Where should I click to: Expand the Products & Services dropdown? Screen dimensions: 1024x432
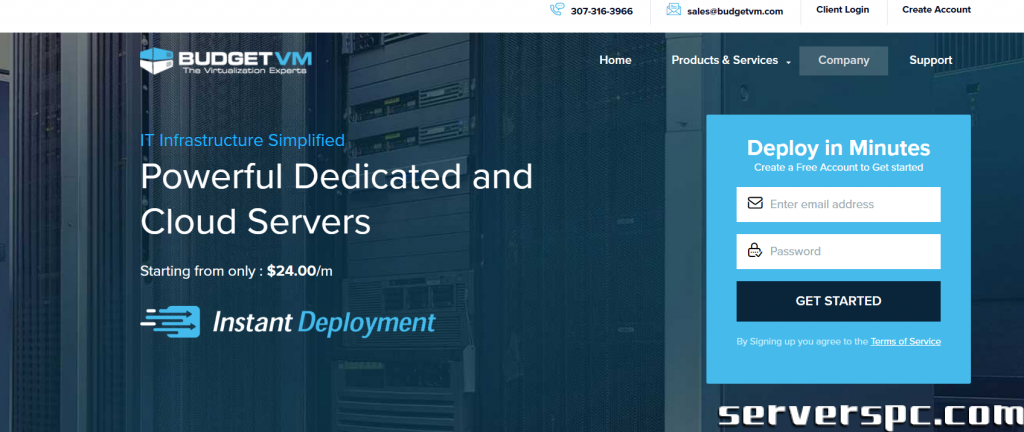(730, 60)
